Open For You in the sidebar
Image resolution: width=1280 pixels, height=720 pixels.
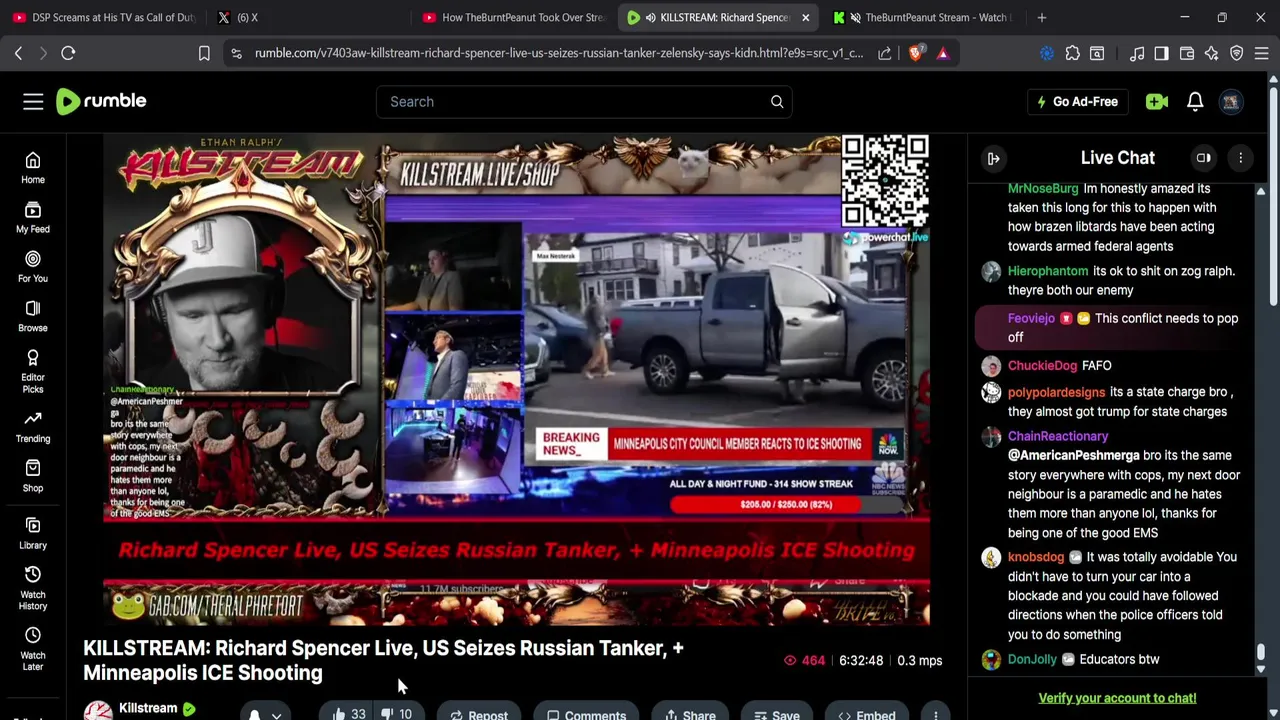pyautogui.click(x=33, y=266)
